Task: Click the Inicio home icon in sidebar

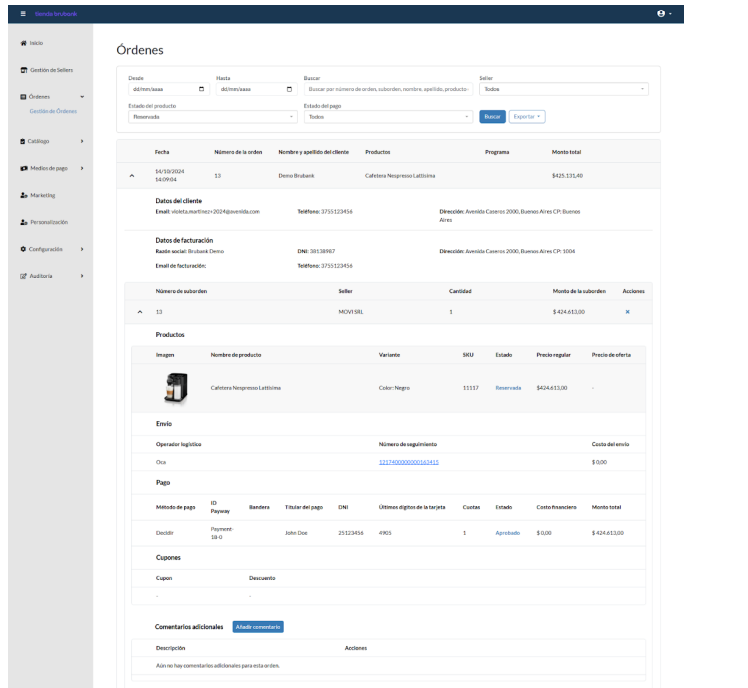Action: [x=23, y=43]
